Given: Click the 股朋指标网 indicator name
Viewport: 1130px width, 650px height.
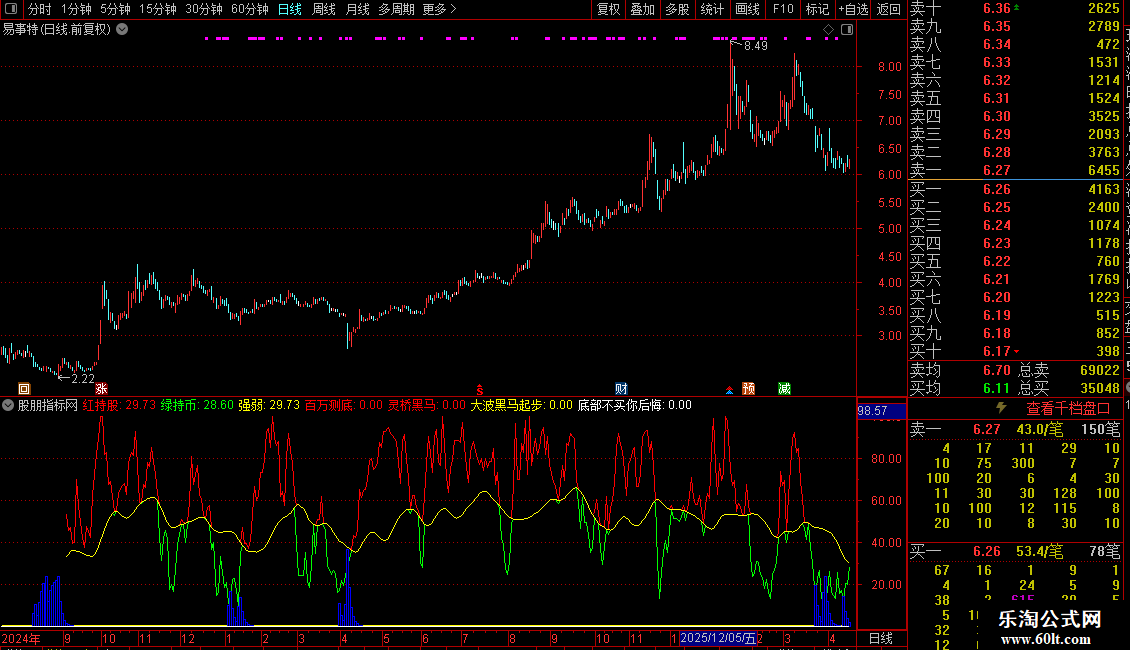Looking at the screenshot, I should (x=48, y=405).
